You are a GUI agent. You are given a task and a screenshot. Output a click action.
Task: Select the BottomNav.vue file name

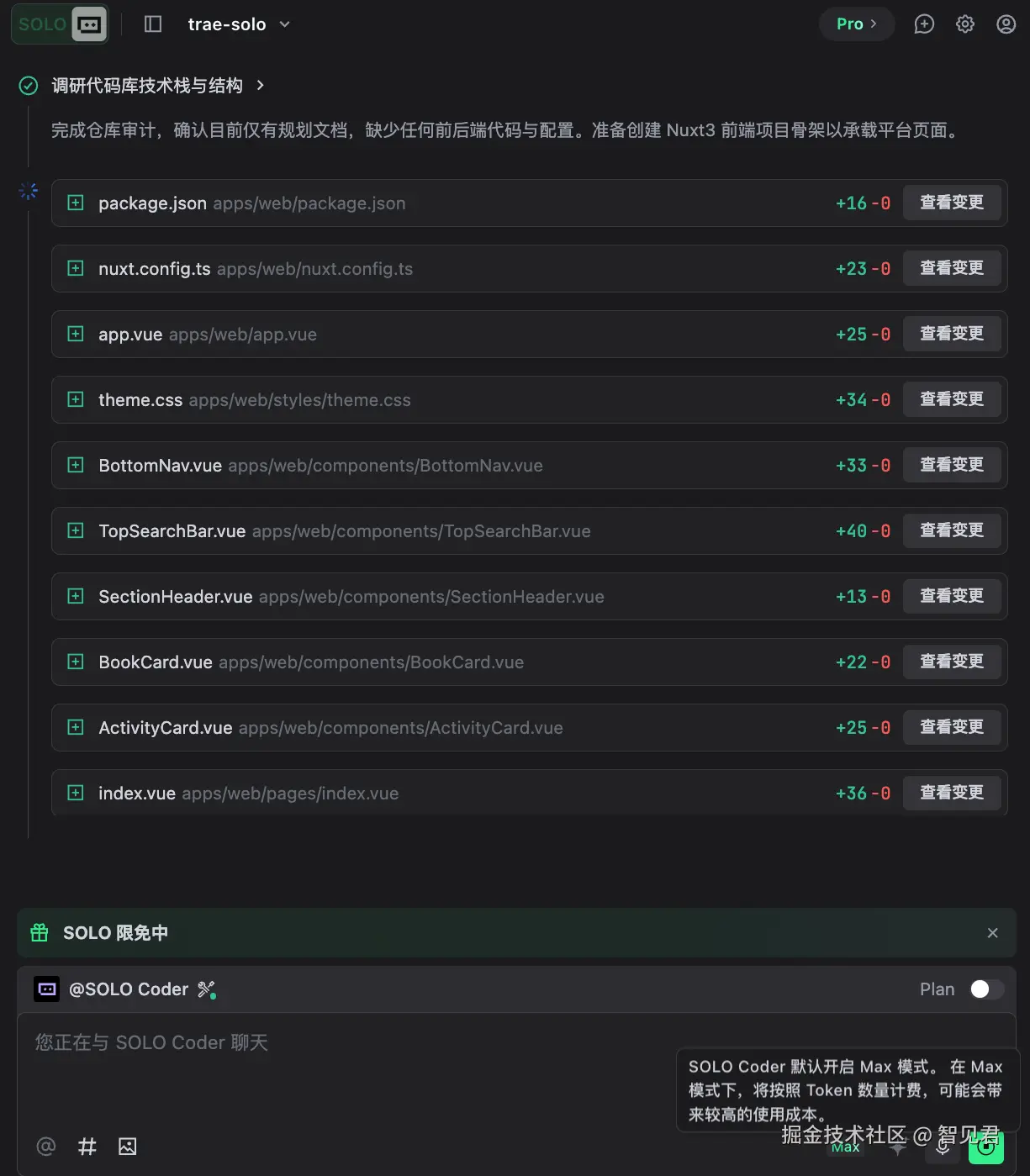tap(161, 466)
